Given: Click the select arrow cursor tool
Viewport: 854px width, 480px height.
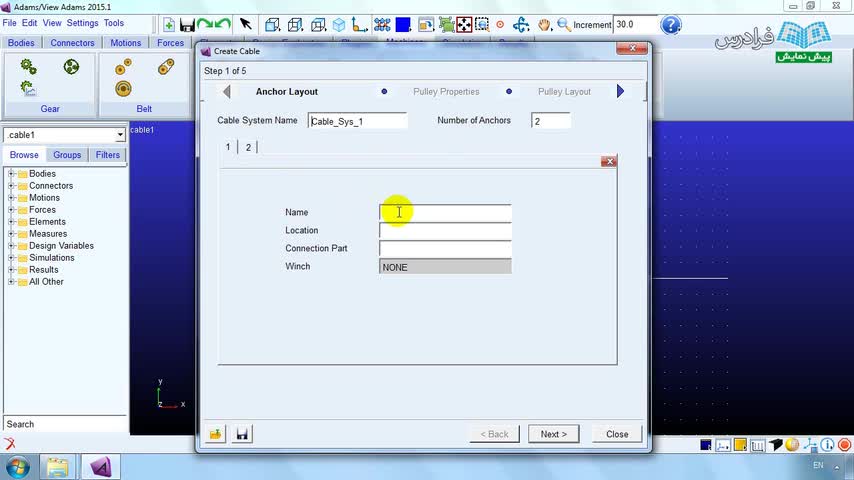Looking at the screenshot, I should pos(246,24).
